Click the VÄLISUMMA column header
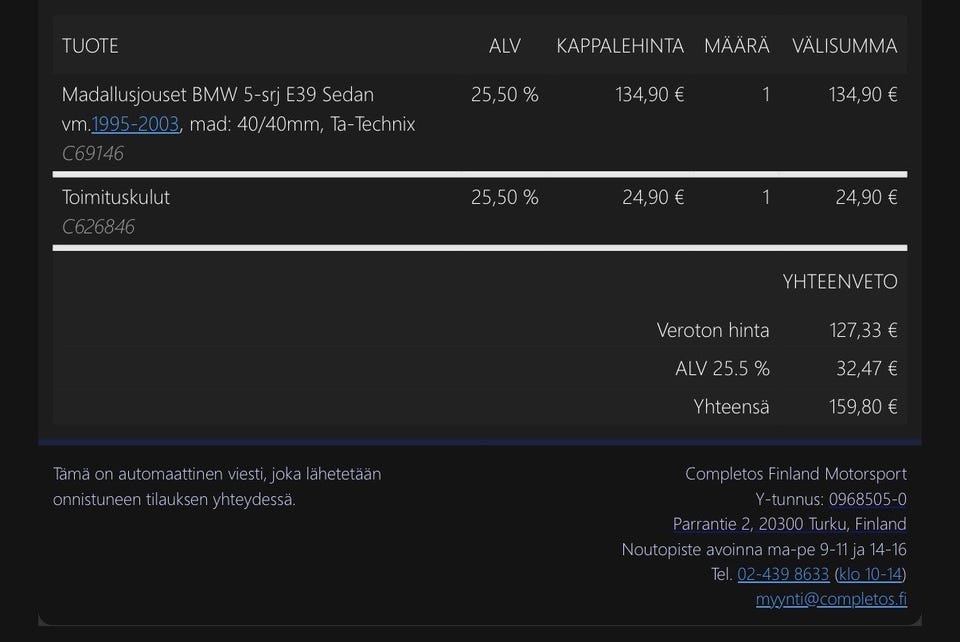 point(844,46)
